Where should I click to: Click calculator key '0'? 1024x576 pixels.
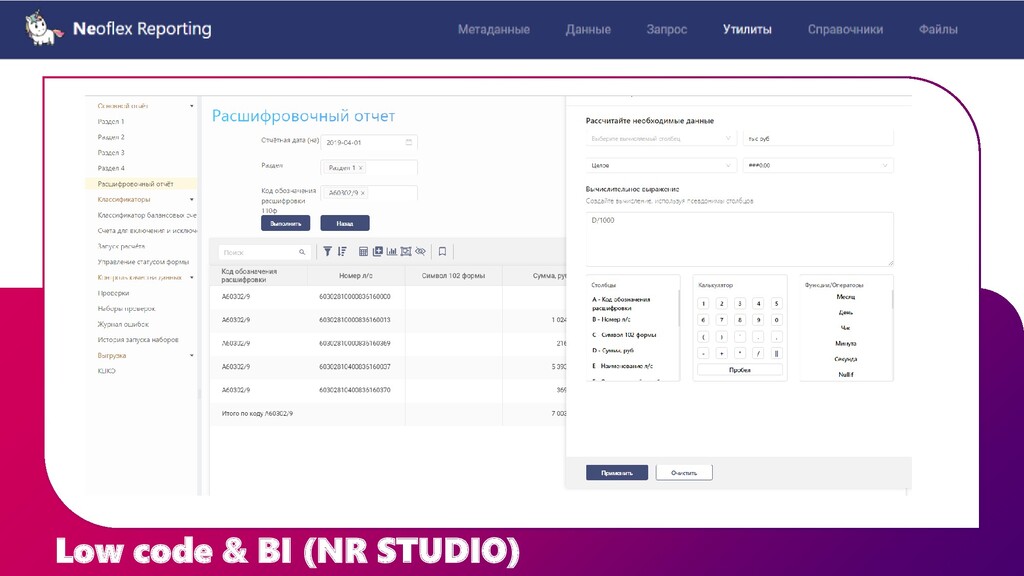point(776,320)
